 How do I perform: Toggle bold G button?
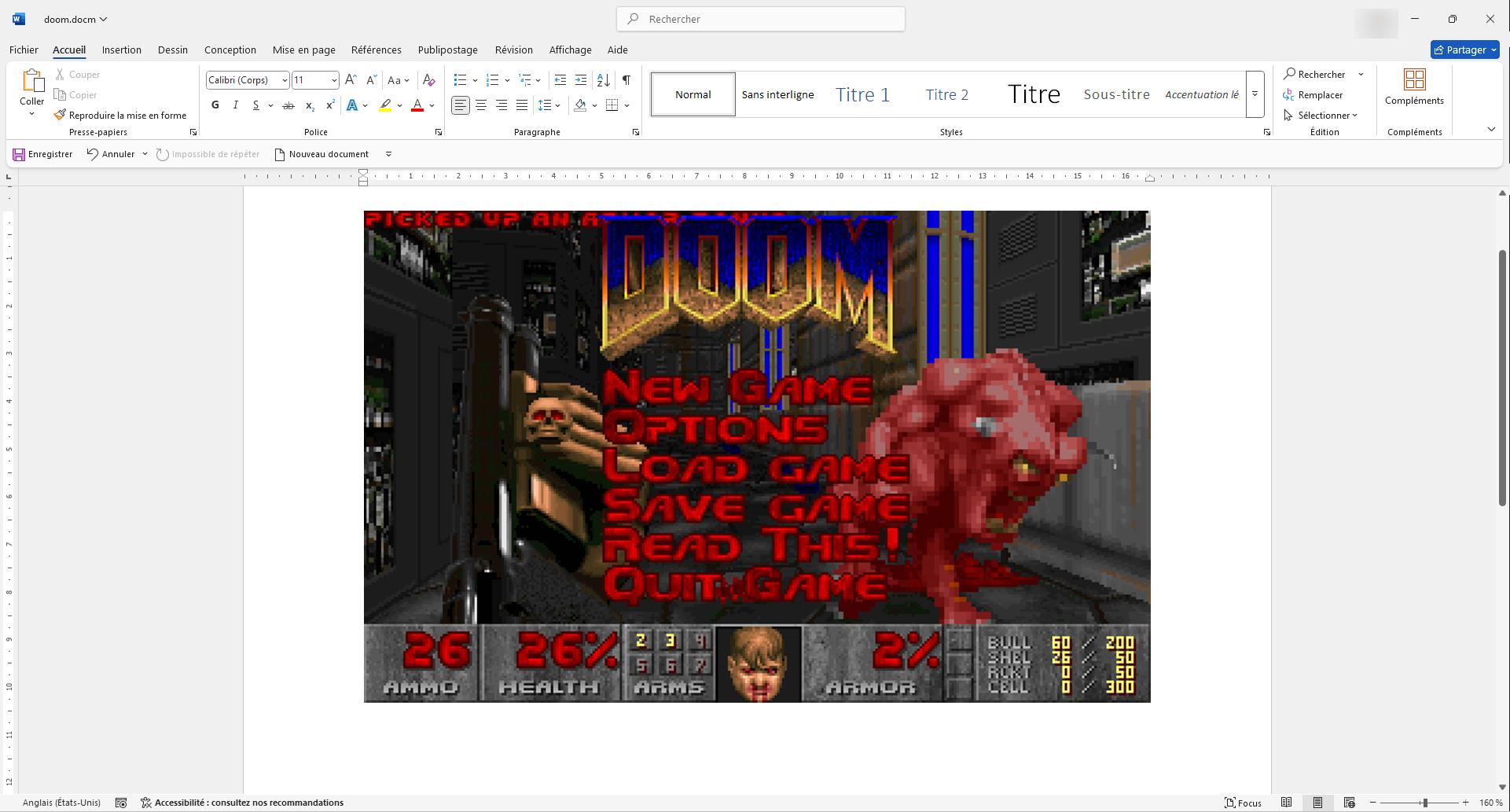point(215,105)
